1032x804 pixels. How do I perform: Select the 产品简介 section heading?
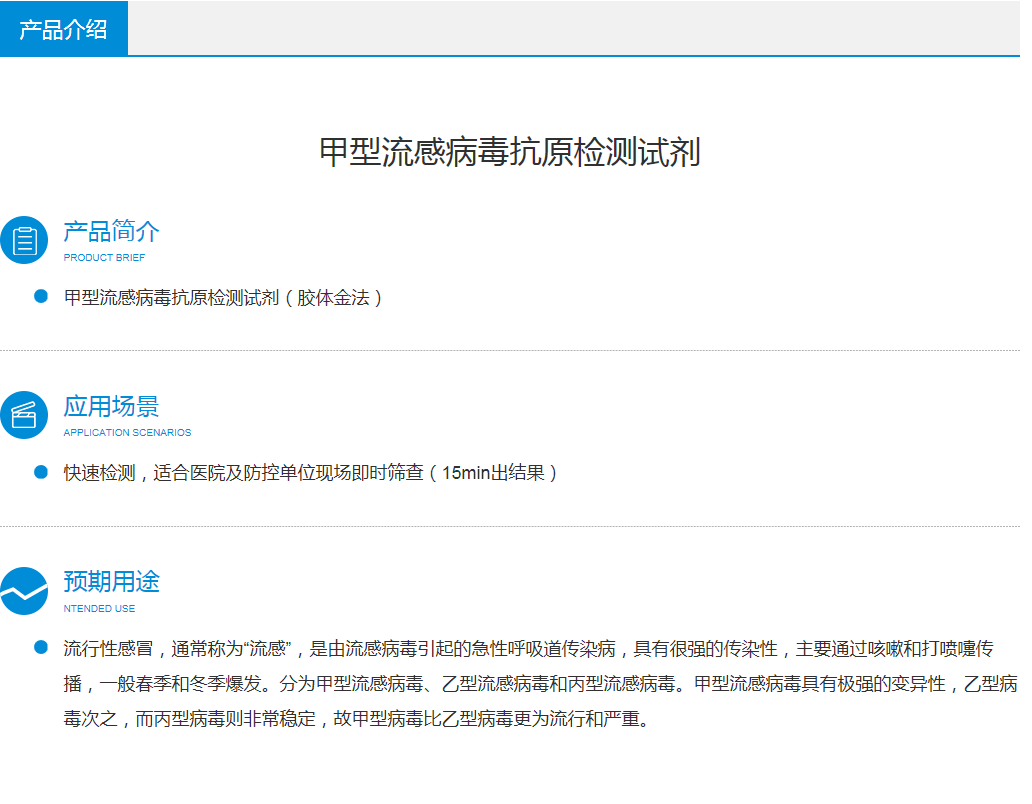[x=111, y=232]
